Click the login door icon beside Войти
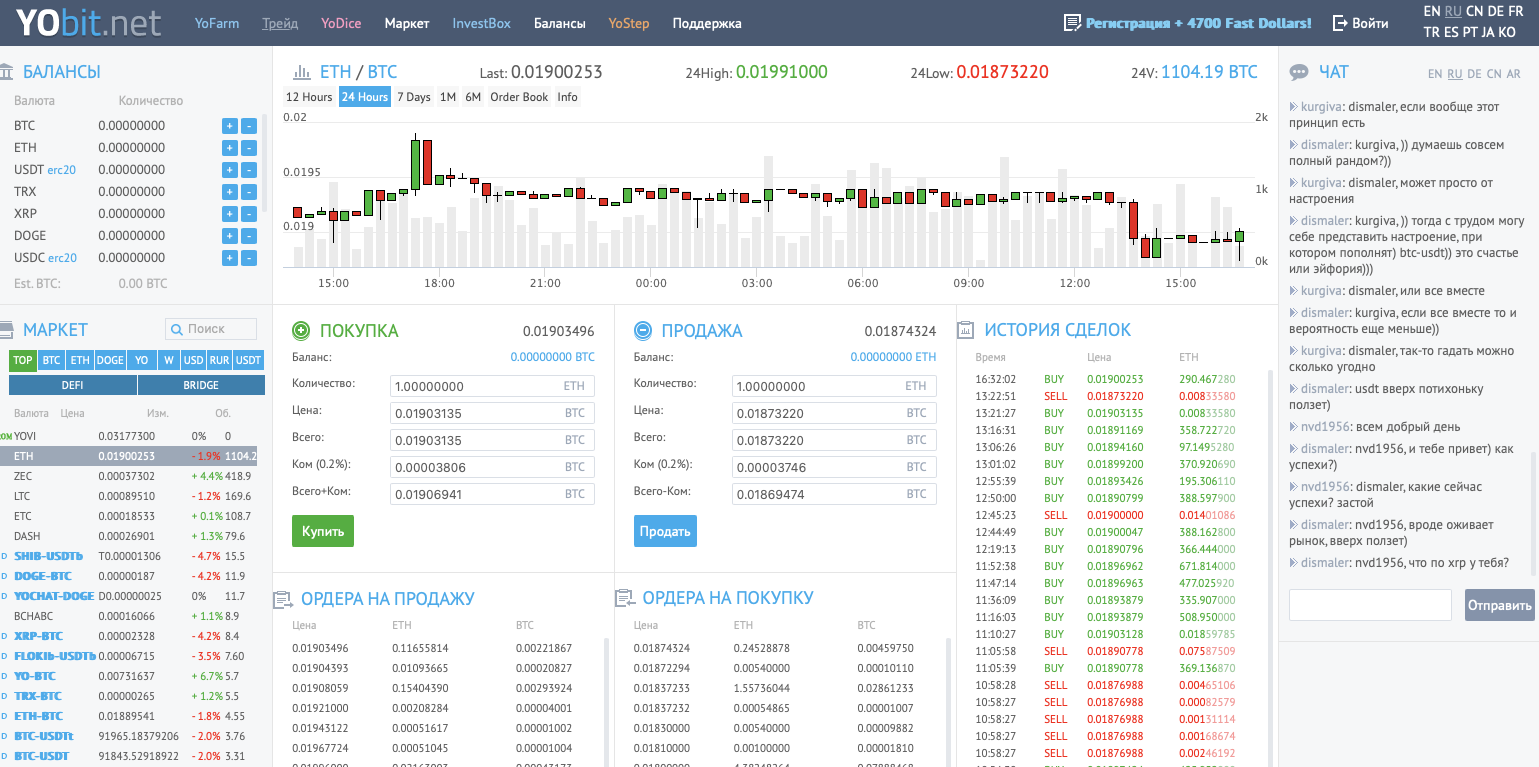 1340,23
